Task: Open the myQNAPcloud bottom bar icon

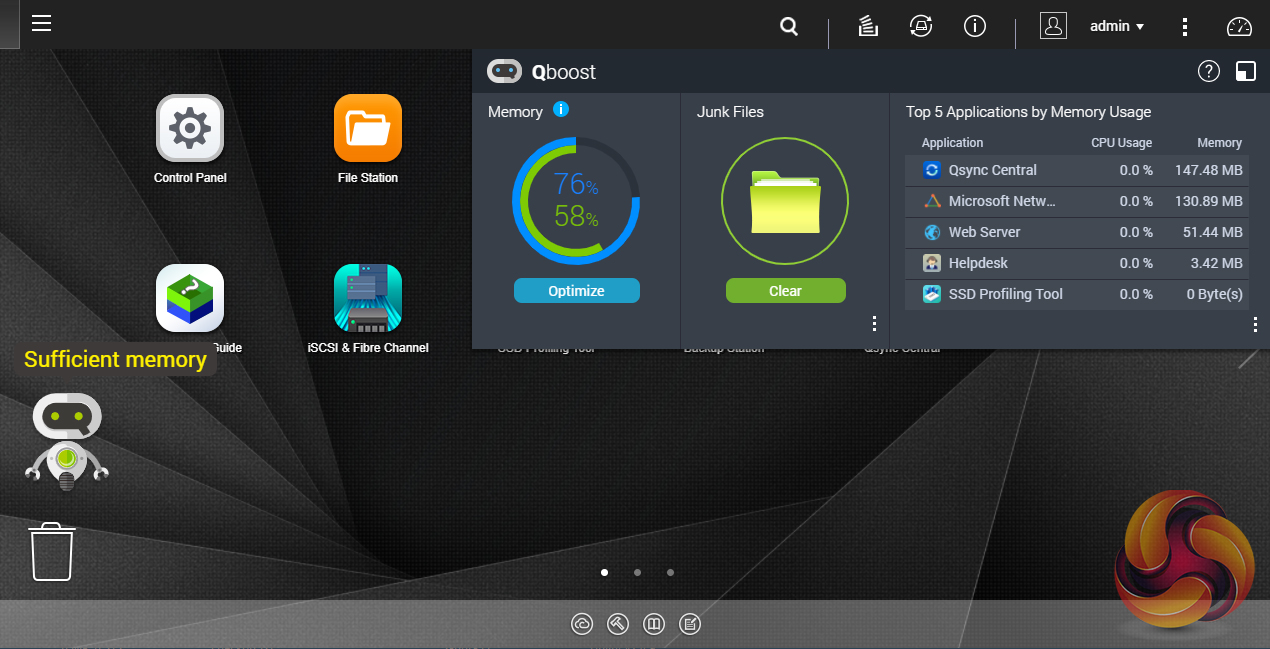Action: point(582,624)
